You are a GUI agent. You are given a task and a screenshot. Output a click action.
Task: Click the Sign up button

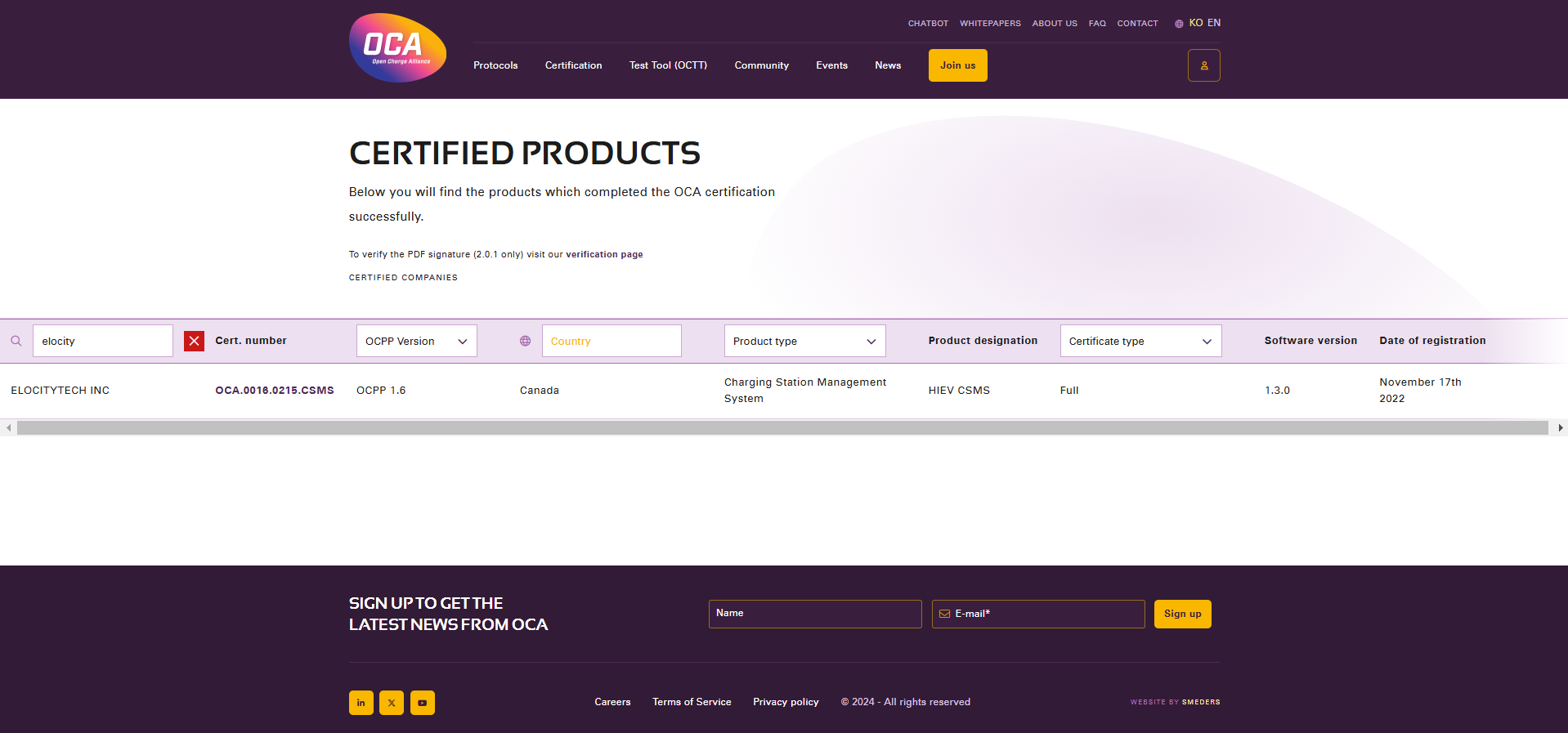point(1182,614)
